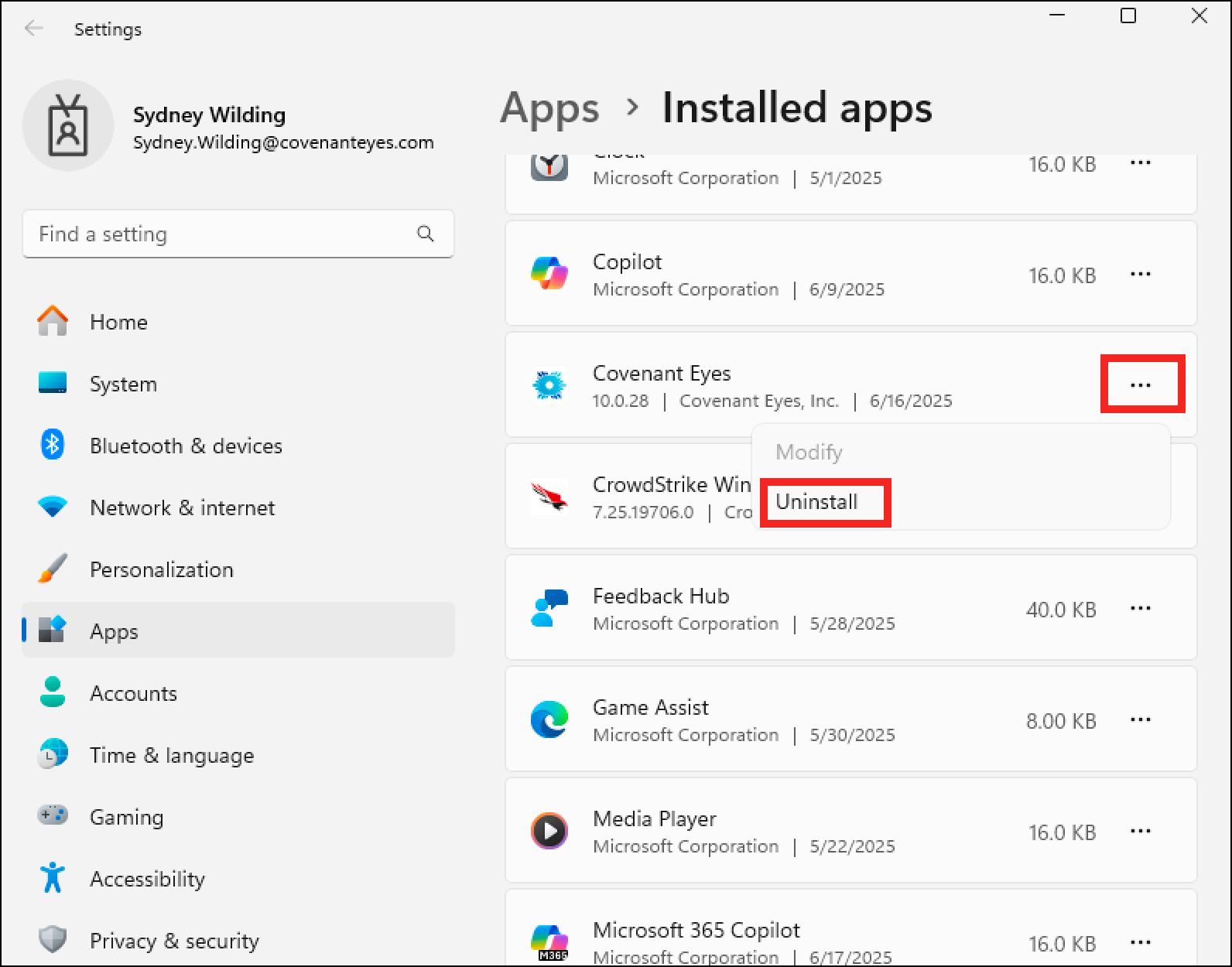Click the Covenant Eyes app icon
The width and height of the screenshot is (1232, 967).
pos(549,385)
